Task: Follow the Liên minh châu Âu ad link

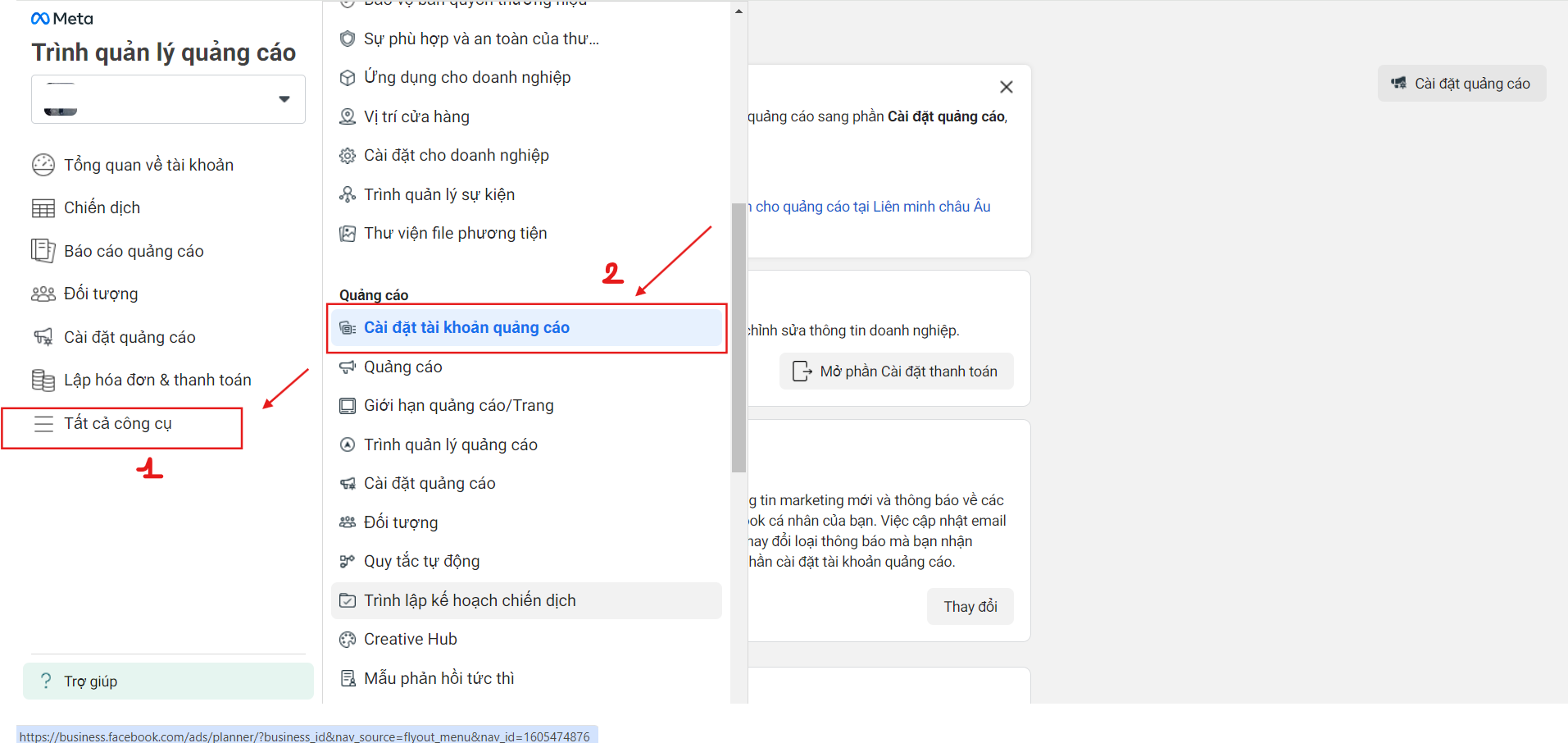Action: click(x=869, y=207)
